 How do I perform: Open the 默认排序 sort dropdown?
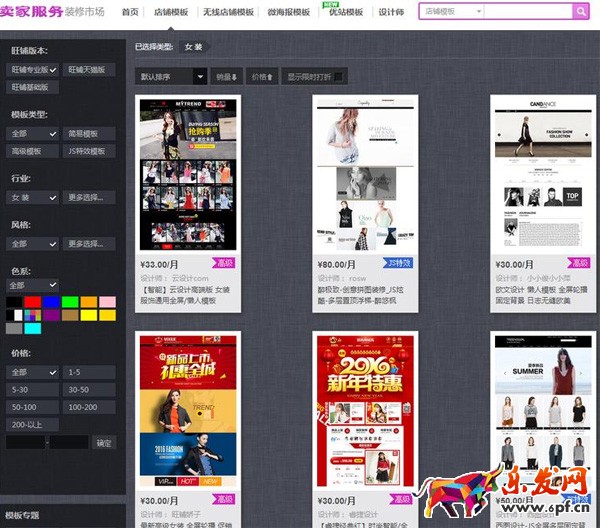point(171,76)
